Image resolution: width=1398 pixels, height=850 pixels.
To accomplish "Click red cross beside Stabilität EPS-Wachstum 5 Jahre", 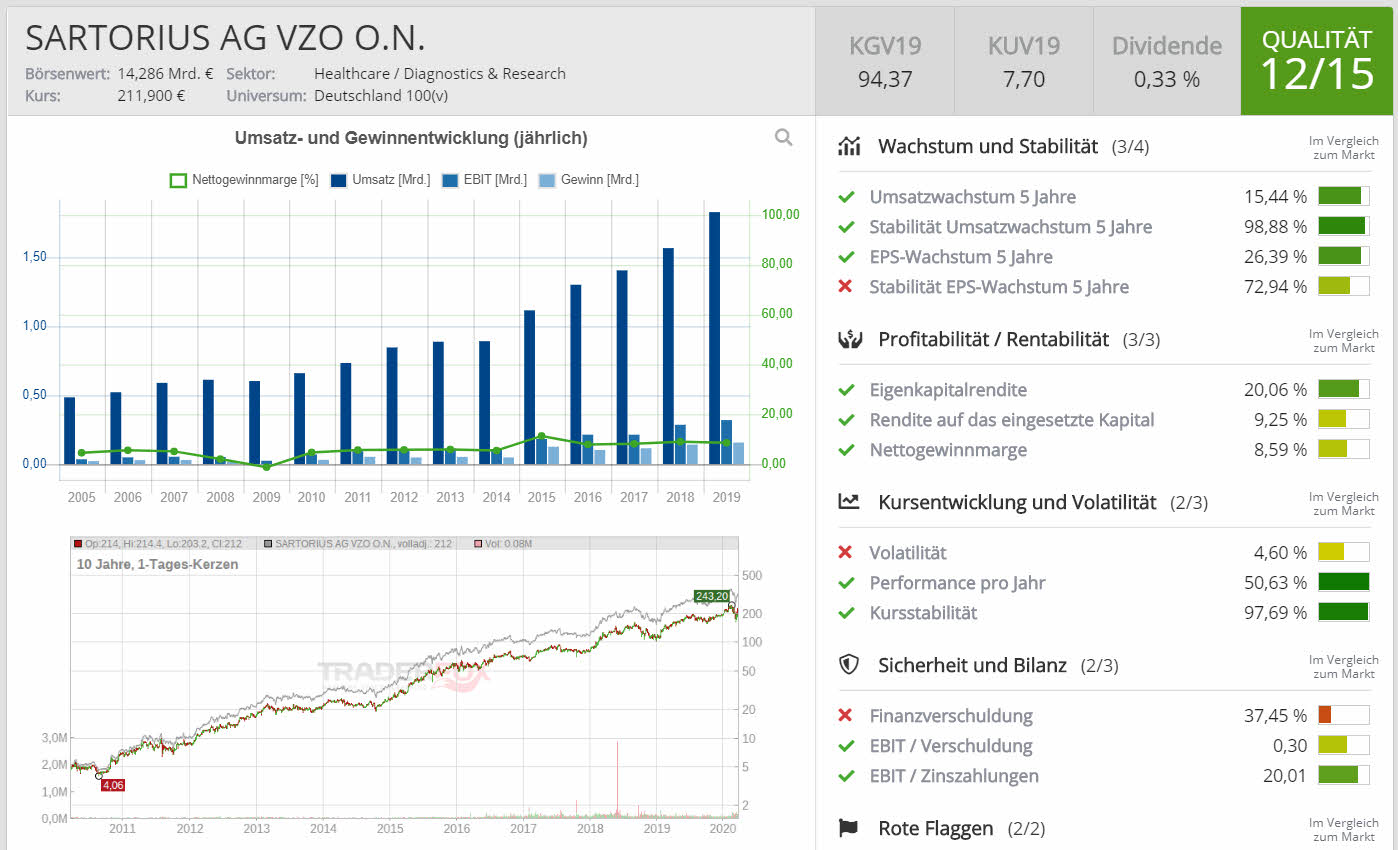I will 846,287.
